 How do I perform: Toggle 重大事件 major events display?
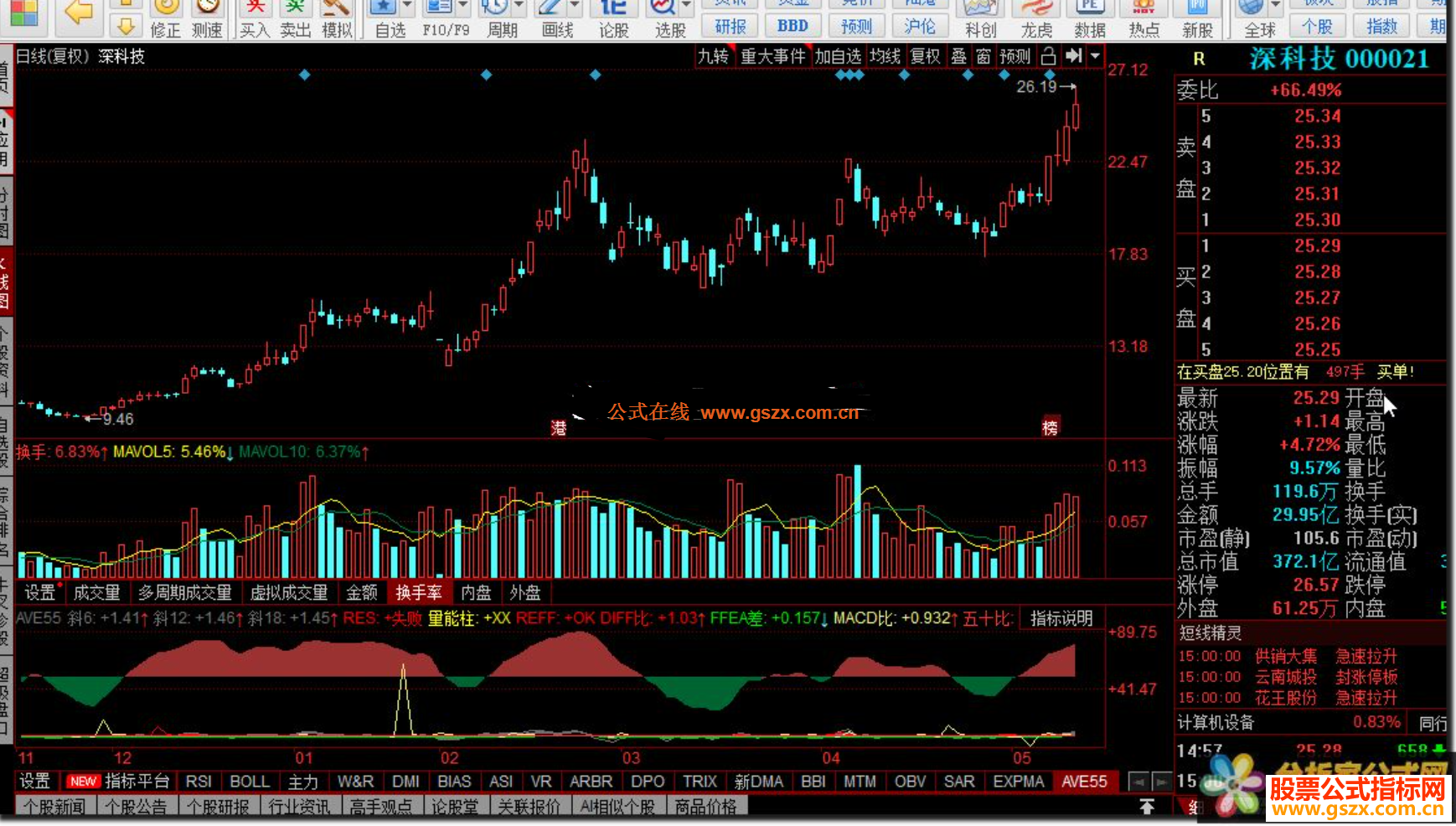[772, 56]
